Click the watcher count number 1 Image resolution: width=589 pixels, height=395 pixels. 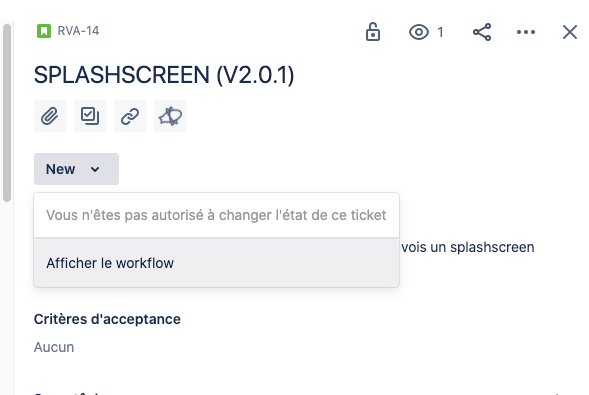click(x=440, y=32)
